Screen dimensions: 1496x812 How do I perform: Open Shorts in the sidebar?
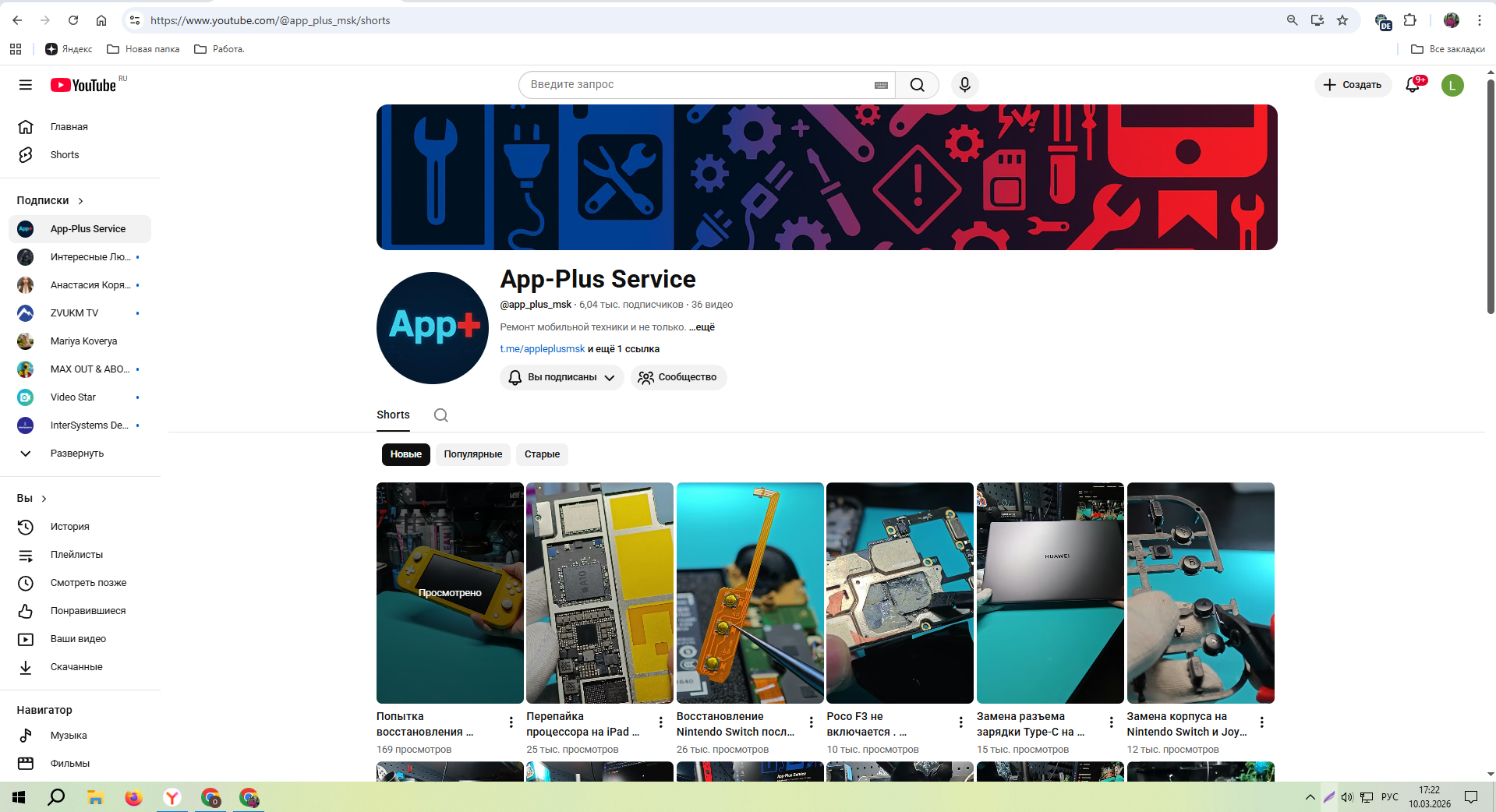pos(80,155)
